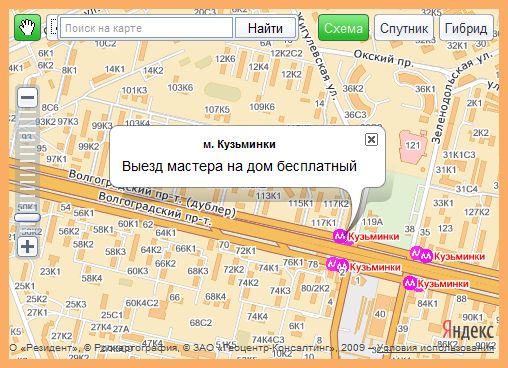508x368 pixels.
Task: Click the building label 66К2
Action: [x=165, y=263]
